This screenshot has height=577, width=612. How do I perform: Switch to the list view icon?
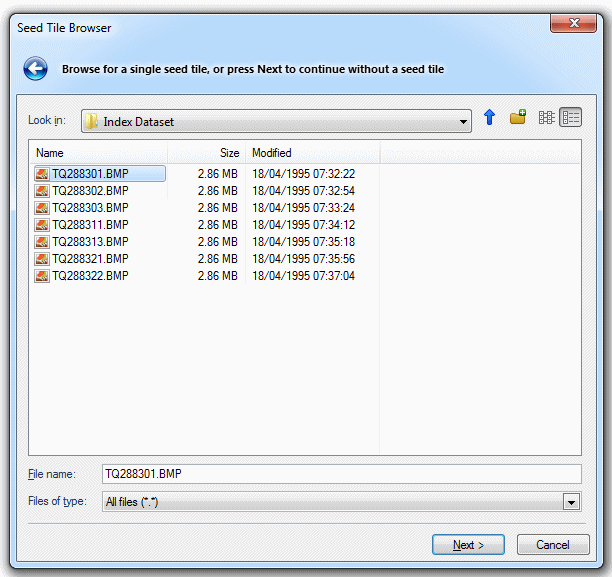(x=546, y=117)
